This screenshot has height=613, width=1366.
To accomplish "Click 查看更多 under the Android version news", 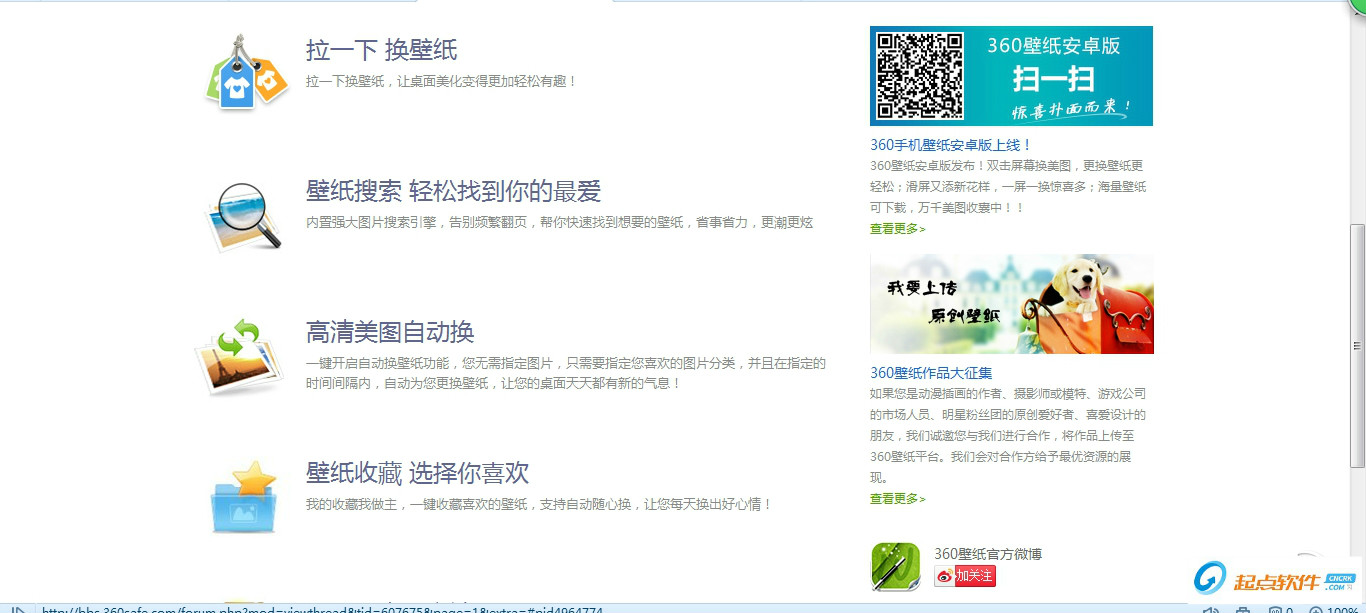I will (897, 229).
